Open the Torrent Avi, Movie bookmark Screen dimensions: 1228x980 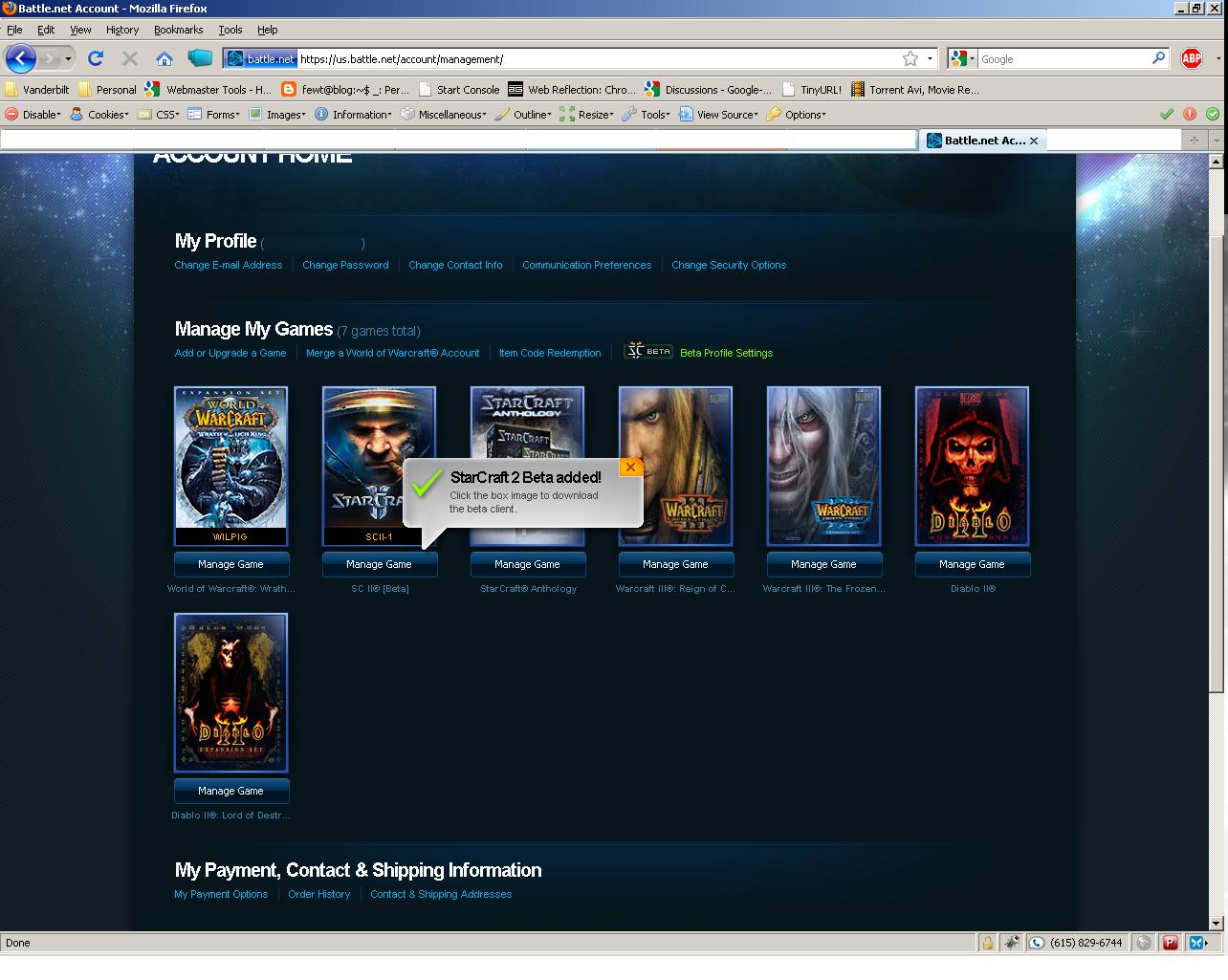914,90
